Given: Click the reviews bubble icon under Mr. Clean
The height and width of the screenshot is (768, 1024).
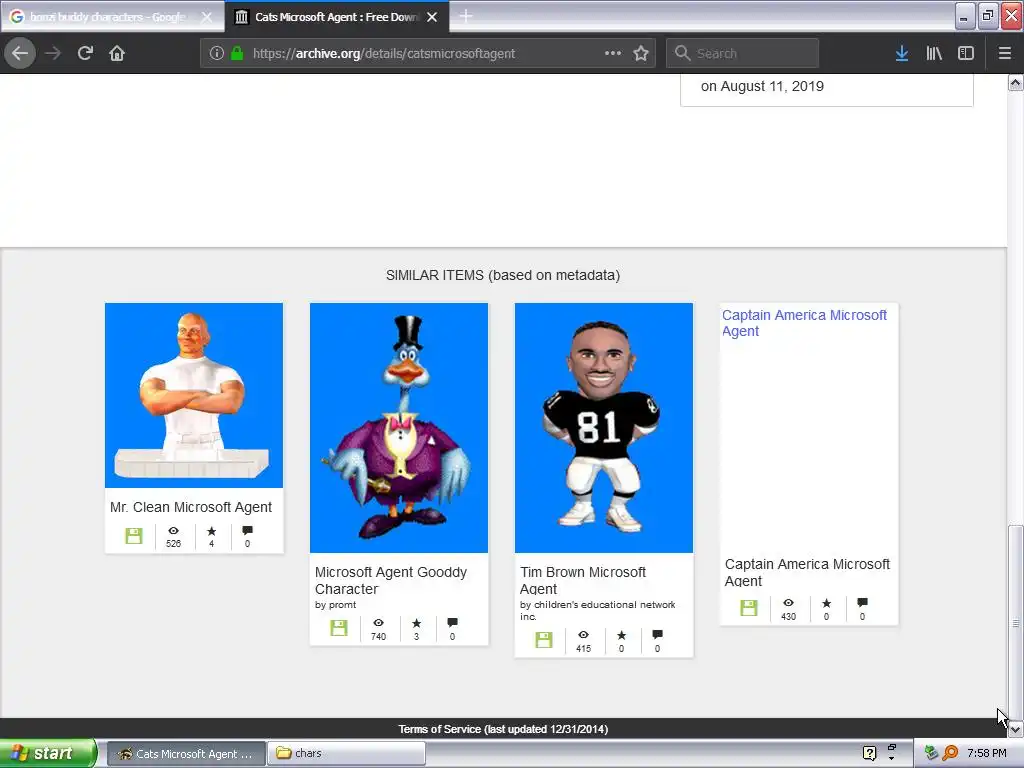Looking at the screenshot, I should (248, 531).
